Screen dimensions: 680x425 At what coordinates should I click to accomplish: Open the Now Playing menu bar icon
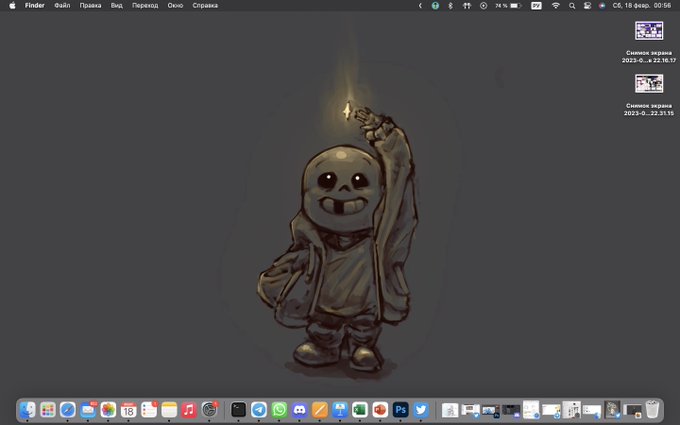click(484, 6)
